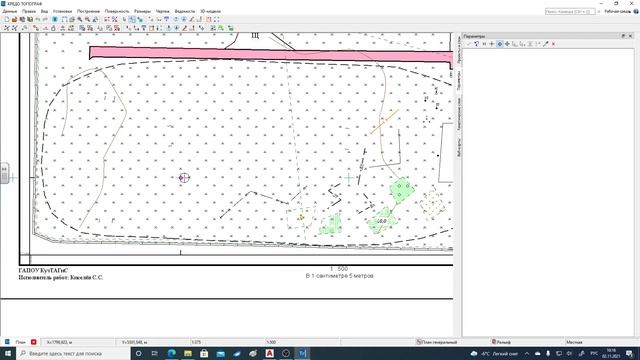Click the Исполнитель работ caption text
This screenshot has width=640, height=360.
61,278
